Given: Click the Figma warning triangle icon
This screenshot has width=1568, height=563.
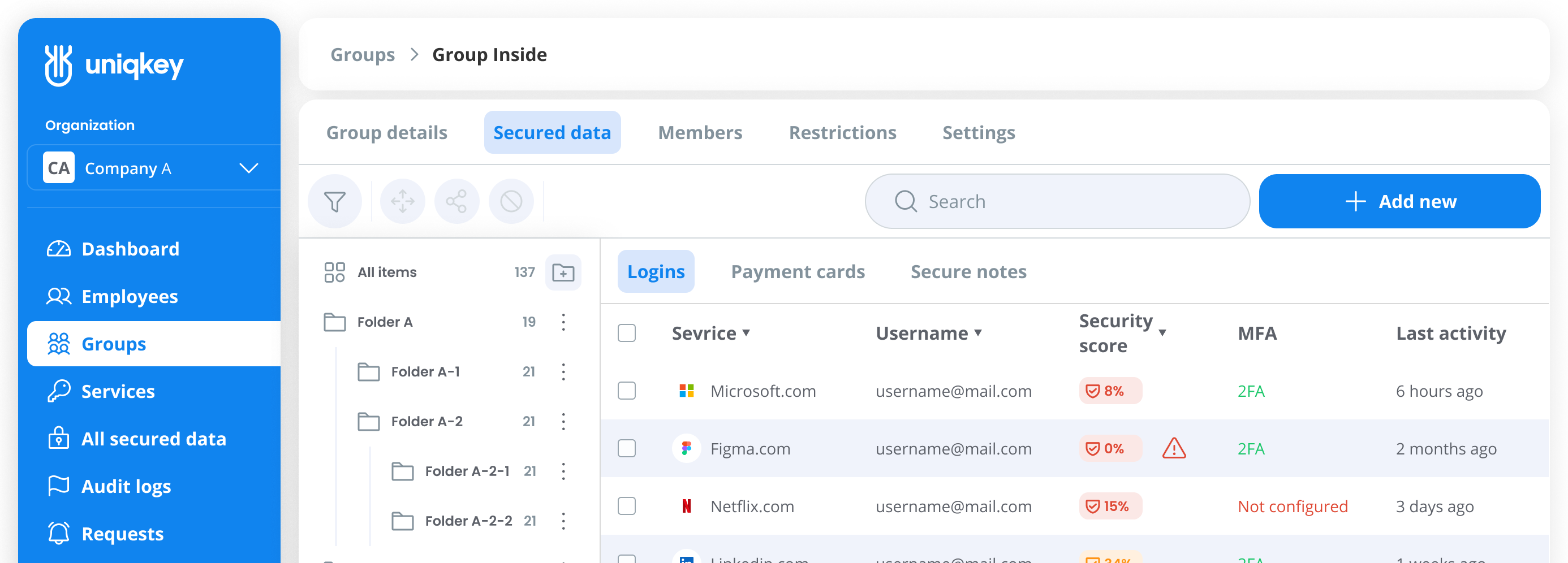Looking at the screenshot, I should pos(1174,449).
